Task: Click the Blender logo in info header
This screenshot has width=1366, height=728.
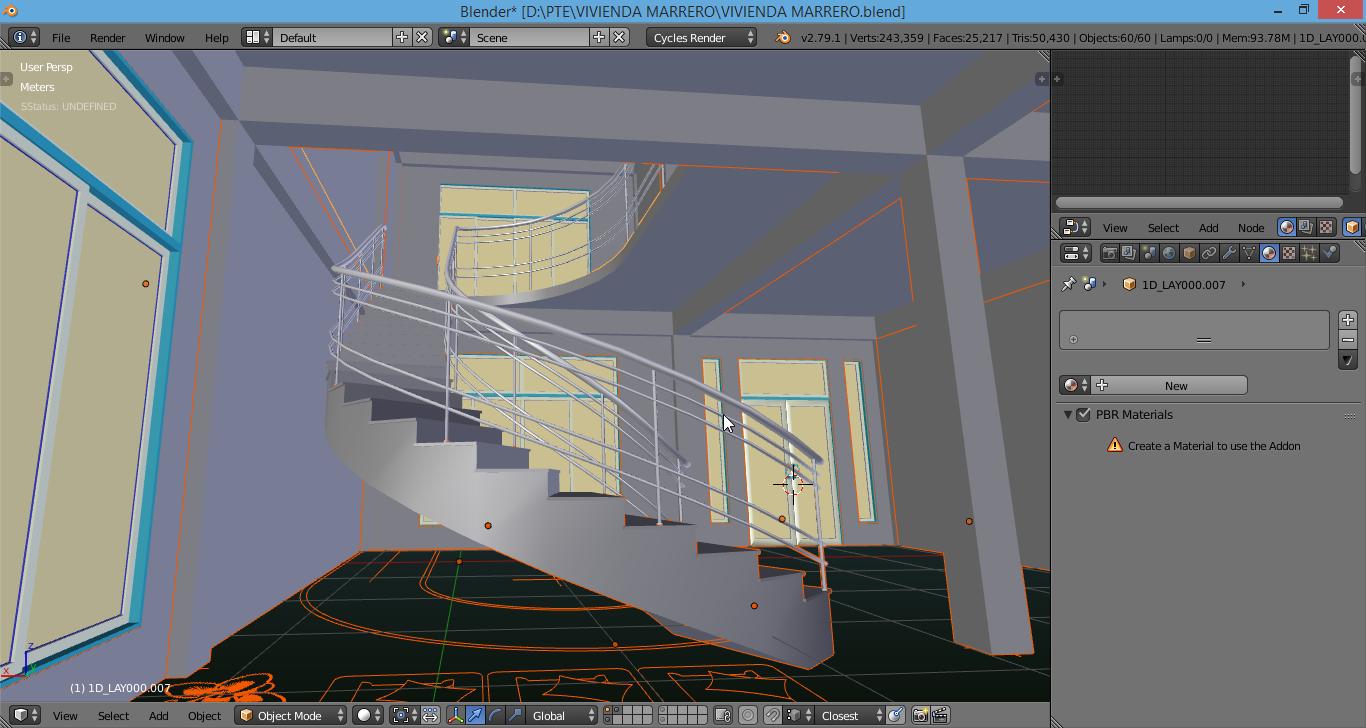Action: pos(783,37)
